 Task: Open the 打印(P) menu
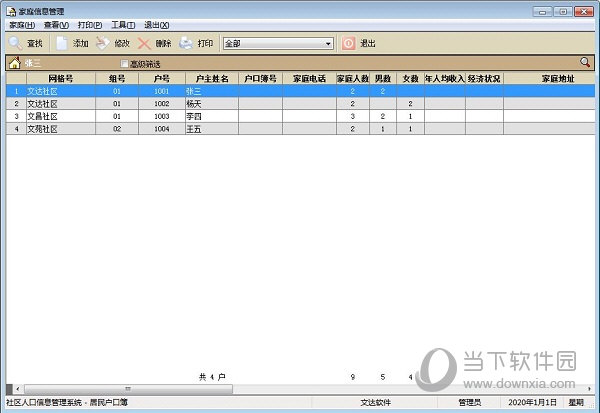90,25
